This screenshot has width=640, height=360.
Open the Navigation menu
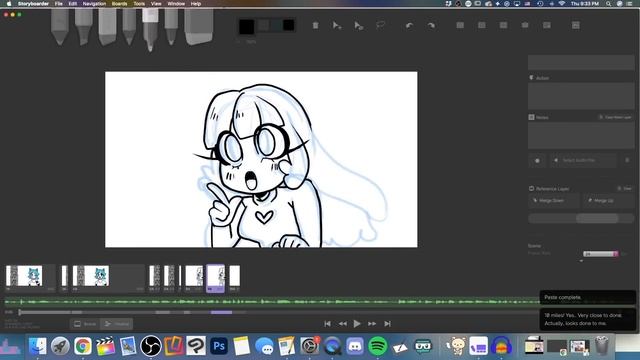94,4
